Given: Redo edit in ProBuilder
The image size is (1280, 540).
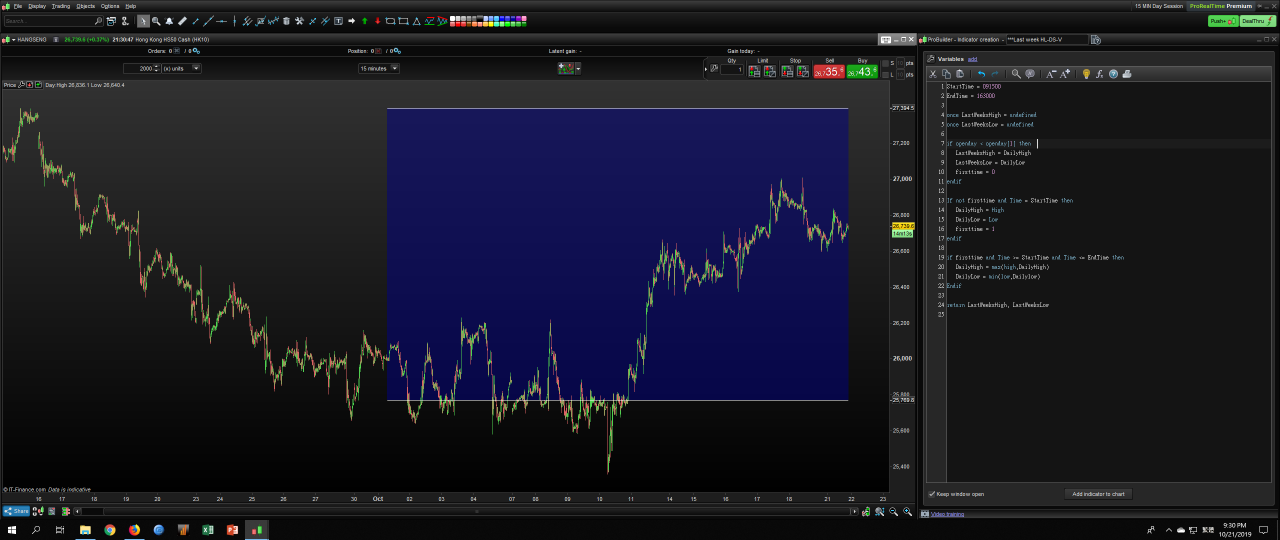Looking at the screenshot, I should pyautogui.click(x=995, y=74).
